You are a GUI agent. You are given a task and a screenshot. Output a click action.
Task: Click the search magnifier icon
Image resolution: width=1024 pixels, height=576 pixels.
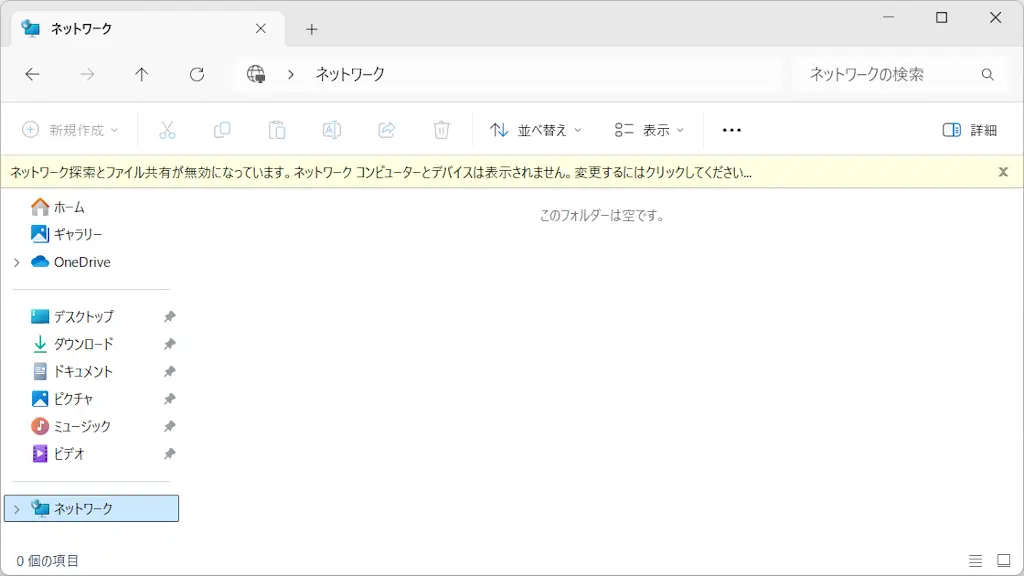pyautogui.click(x=988, y=74)
